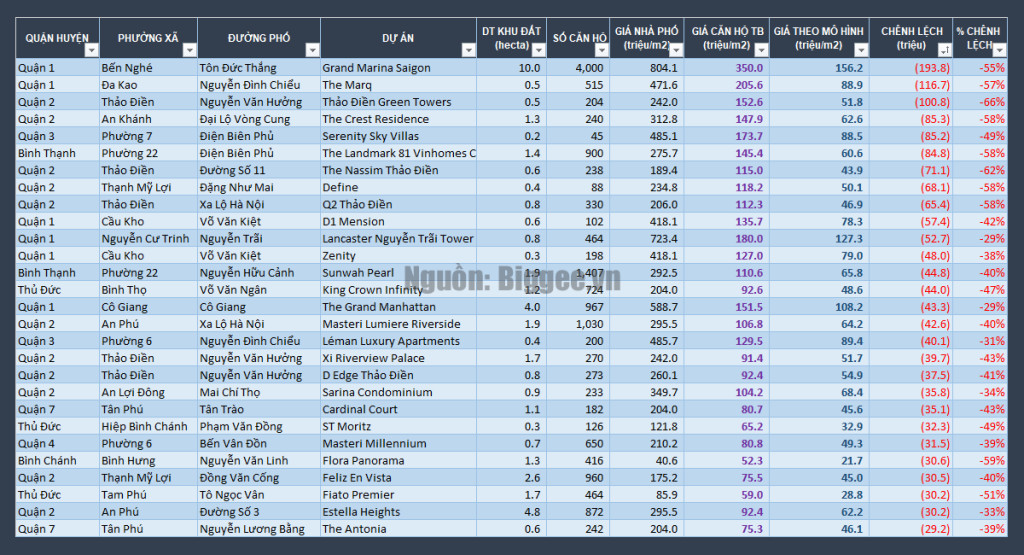This screenshot has height=555, width=1024.
Task: Click the Tôn Đức Thắng street cell
Action: [259, 68]
